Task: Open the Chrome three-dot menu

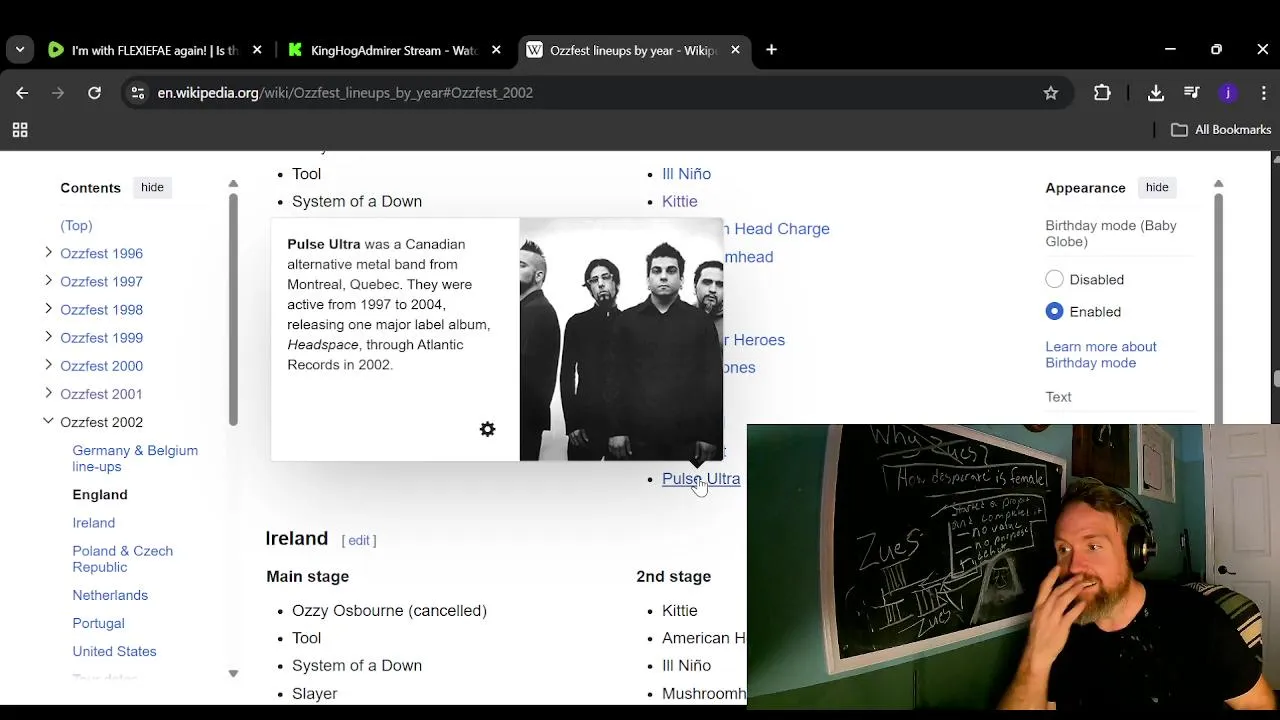Action: [1262, 93]
